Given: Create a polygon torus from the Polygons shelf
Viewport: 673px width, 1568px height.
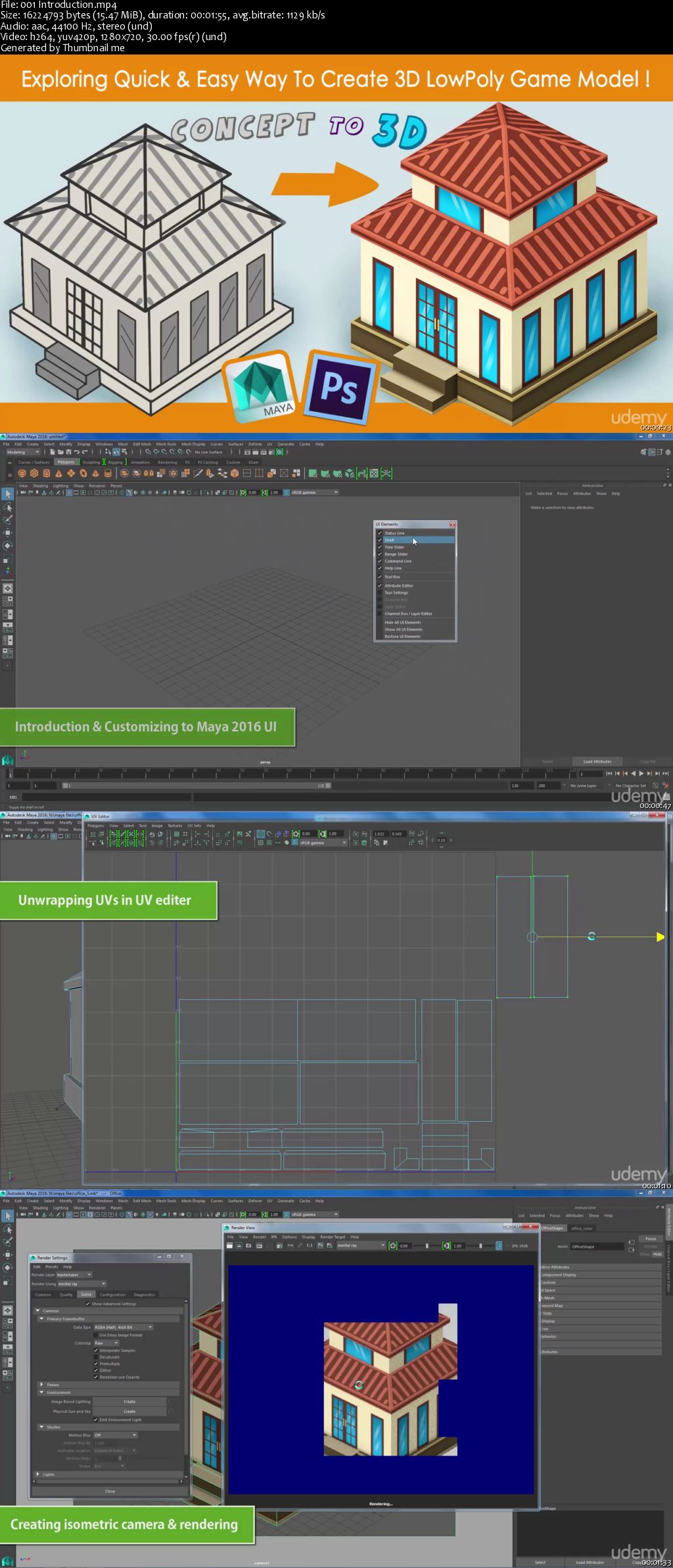Looking at the screenshot, I should pyautogui.click(x=83, y=473).
